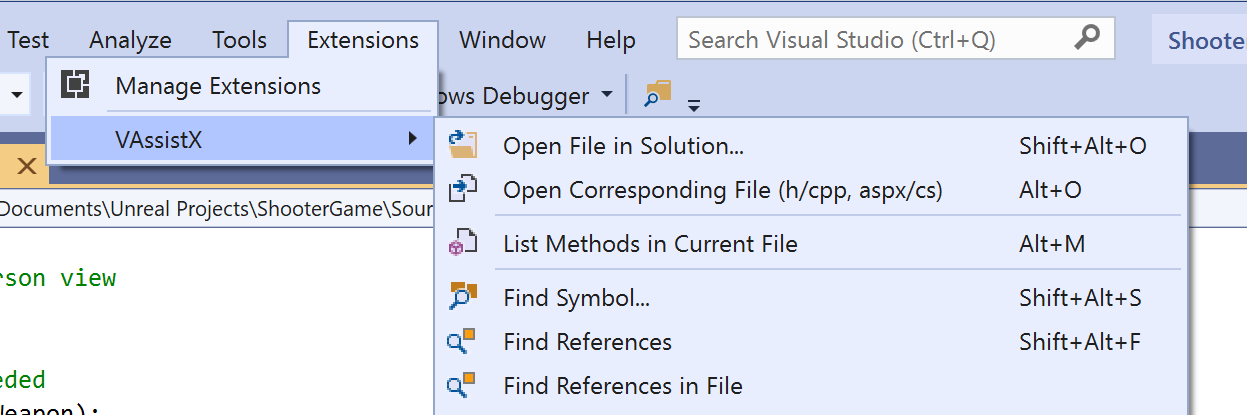Open the Tools menu
This screenshot has height=415, width=1247.
239,40
